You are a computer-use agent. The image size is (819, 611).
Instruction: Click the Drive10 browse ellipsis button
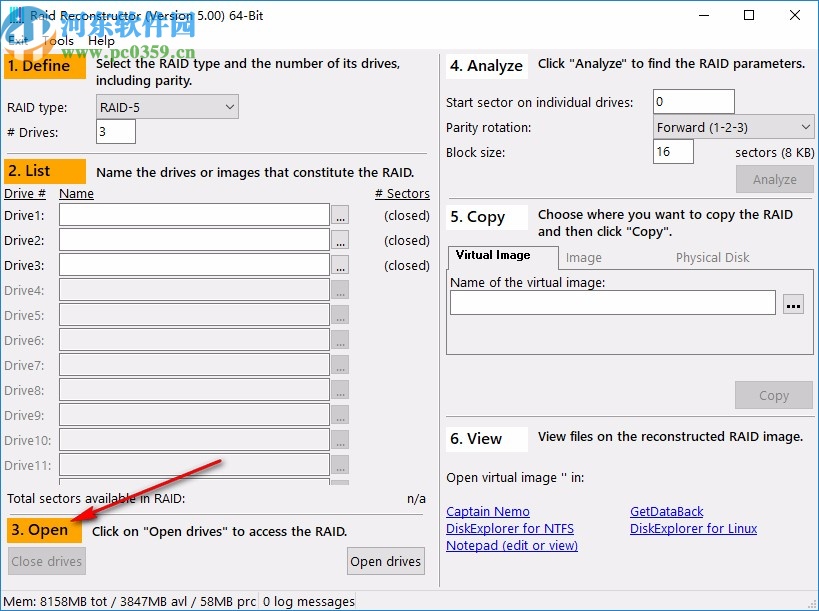[340, 440]
